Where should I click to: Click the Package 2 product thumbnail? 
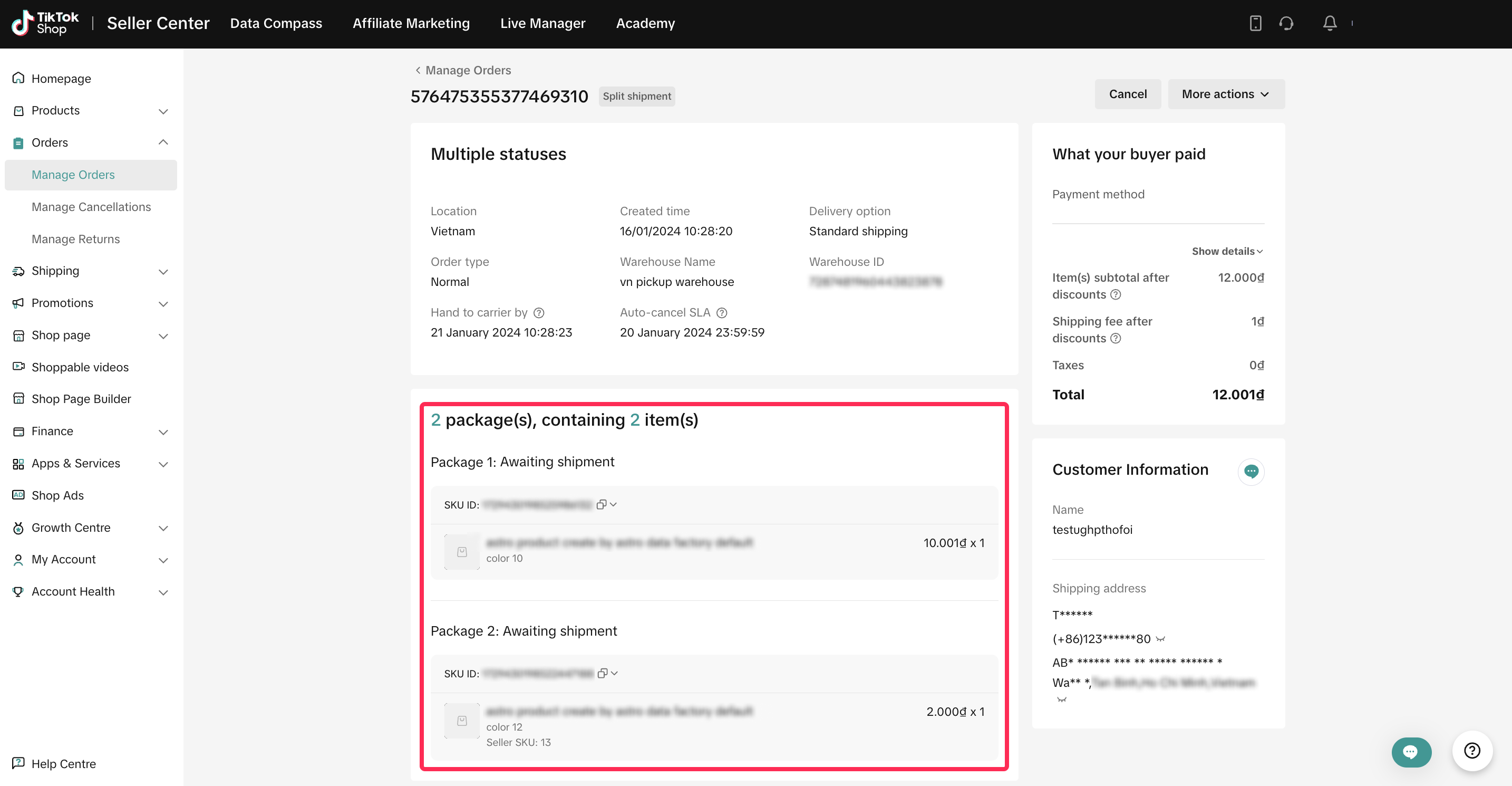[462, 720]
